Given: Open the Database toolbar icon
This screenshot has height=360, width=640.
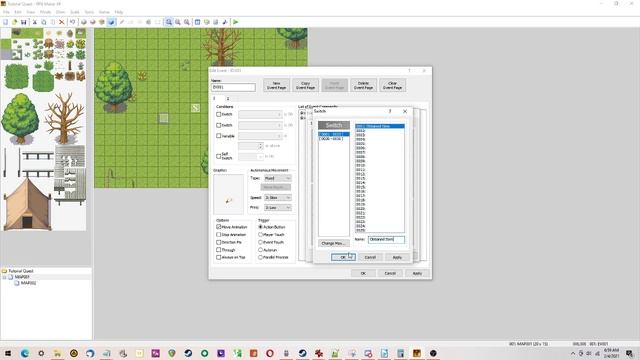Looking at the screenshot, I should 198,22.
